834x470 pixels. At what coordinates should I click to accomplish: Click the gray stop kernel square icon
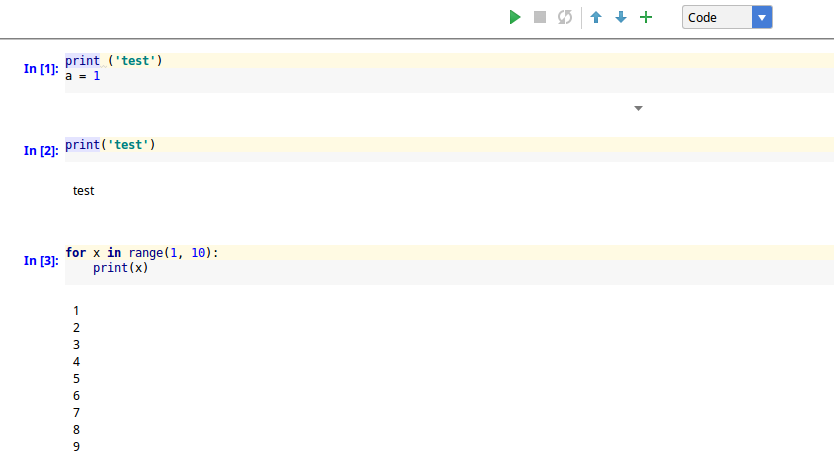540,17
